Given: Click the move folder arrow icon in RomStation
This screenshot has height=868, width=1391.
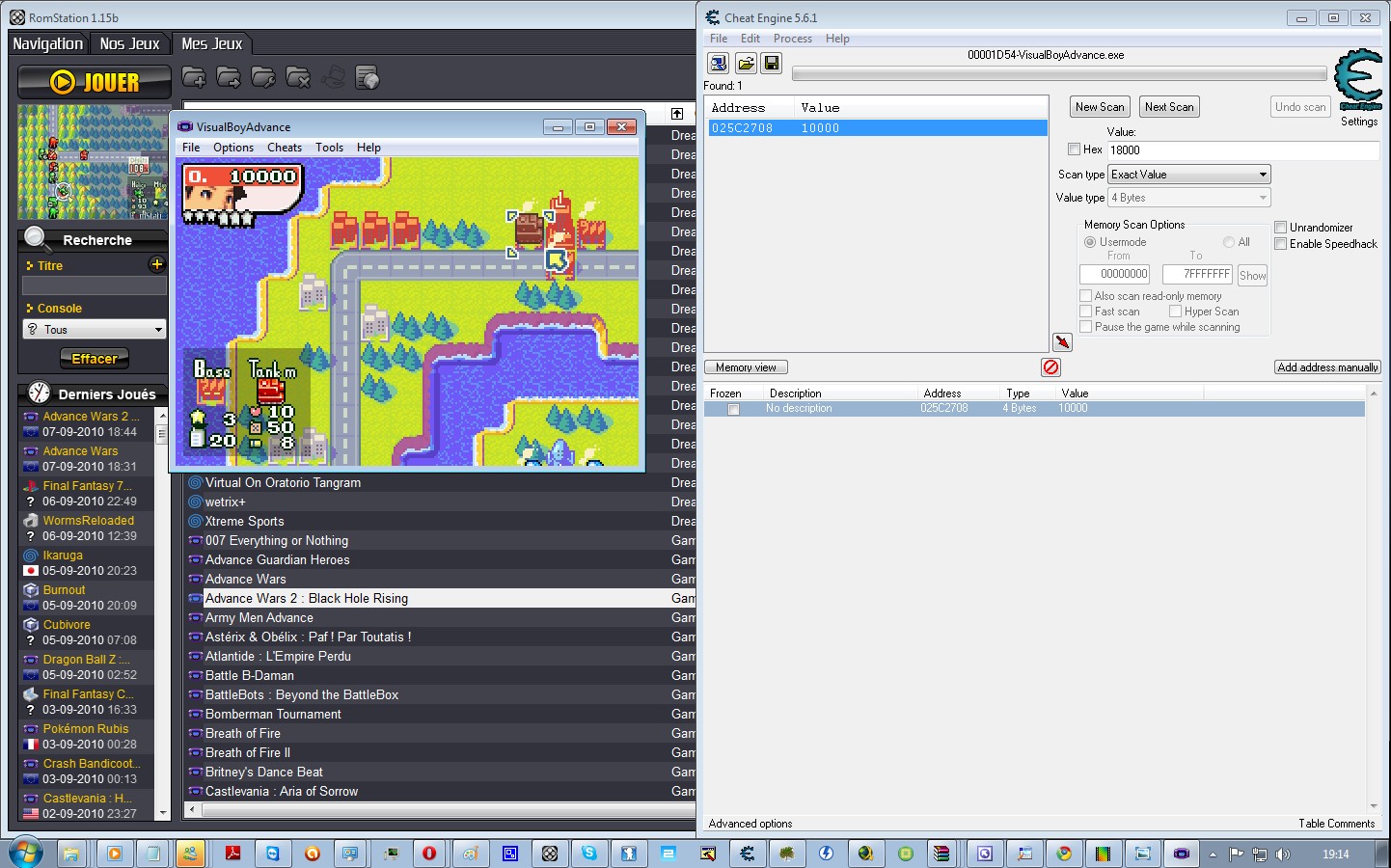Looking at the screenshot, I should (229, 77).
